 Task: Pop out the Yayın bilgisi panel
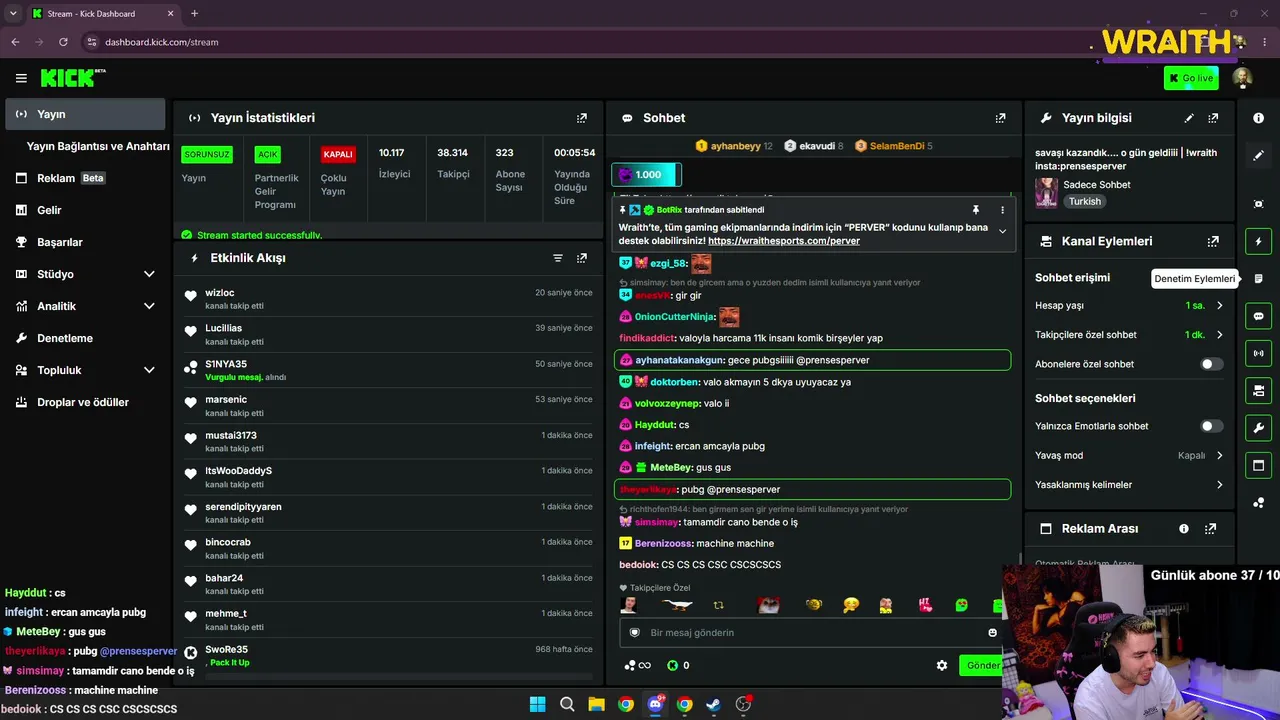pos(1213,118)
